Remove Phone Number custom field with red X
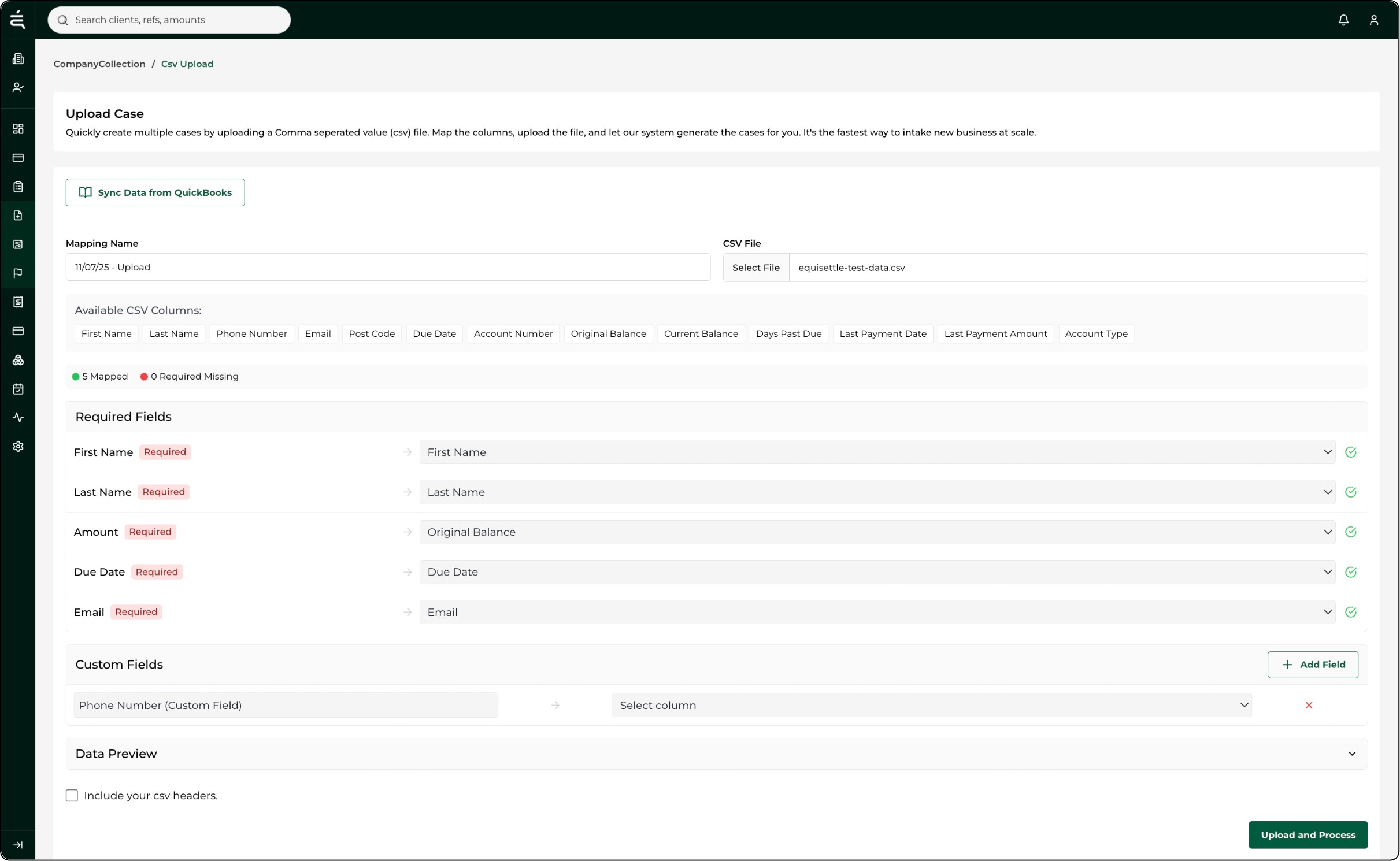This screenshot has width=1400, height=861. click(1309, 705)
